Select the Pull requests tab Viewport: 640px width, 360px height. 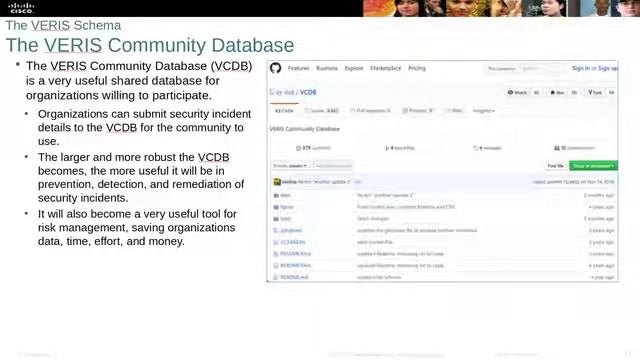point(371,111)
